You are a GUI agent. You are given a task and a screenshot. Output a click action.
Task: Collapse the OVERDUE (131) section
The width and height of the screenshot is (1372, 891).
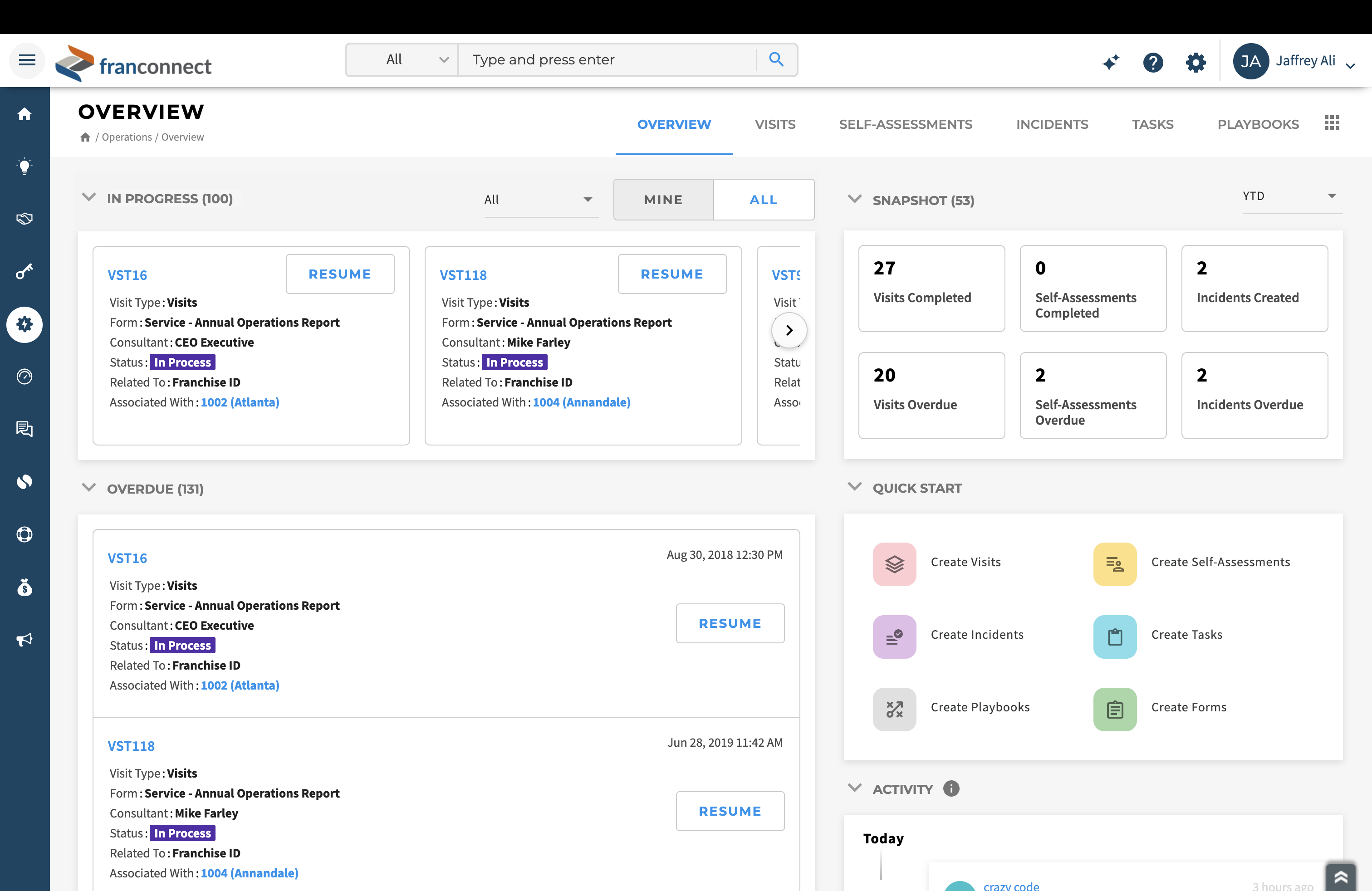tap(89, 487)
